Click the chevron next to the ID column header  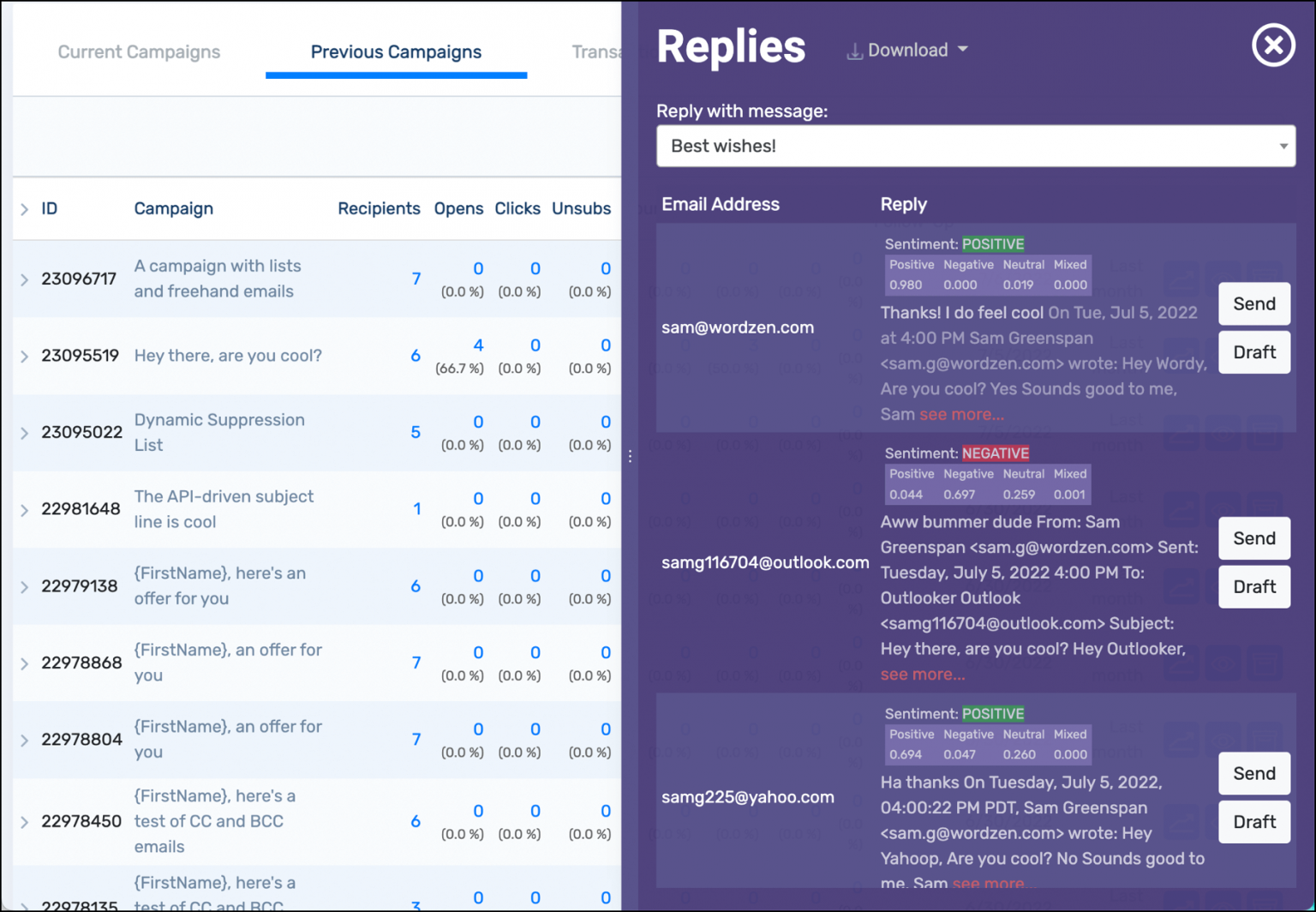pyautogui.click(x=23, y=208)
